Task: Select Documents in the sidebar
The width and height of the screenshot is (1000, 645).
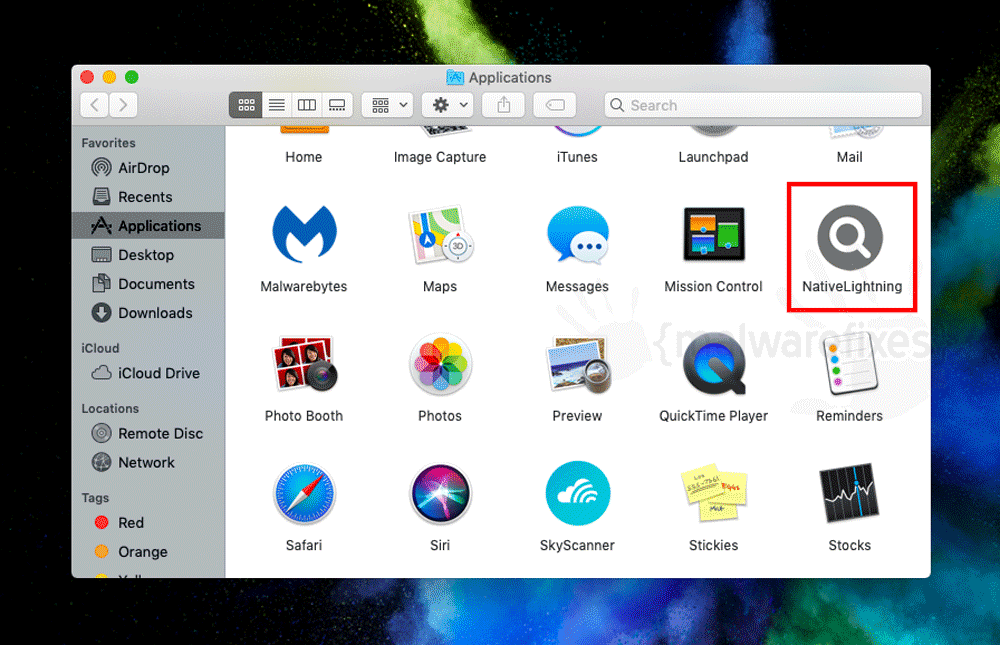Action: click(x=148, y=284)
